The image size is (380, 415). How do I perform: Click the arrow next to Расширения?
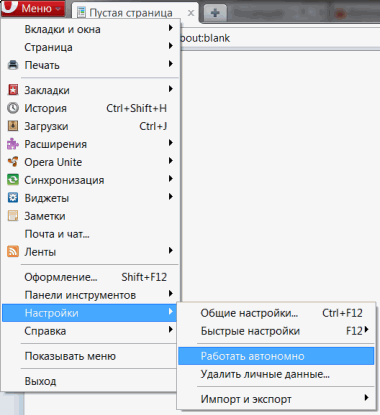coord(170,143)
